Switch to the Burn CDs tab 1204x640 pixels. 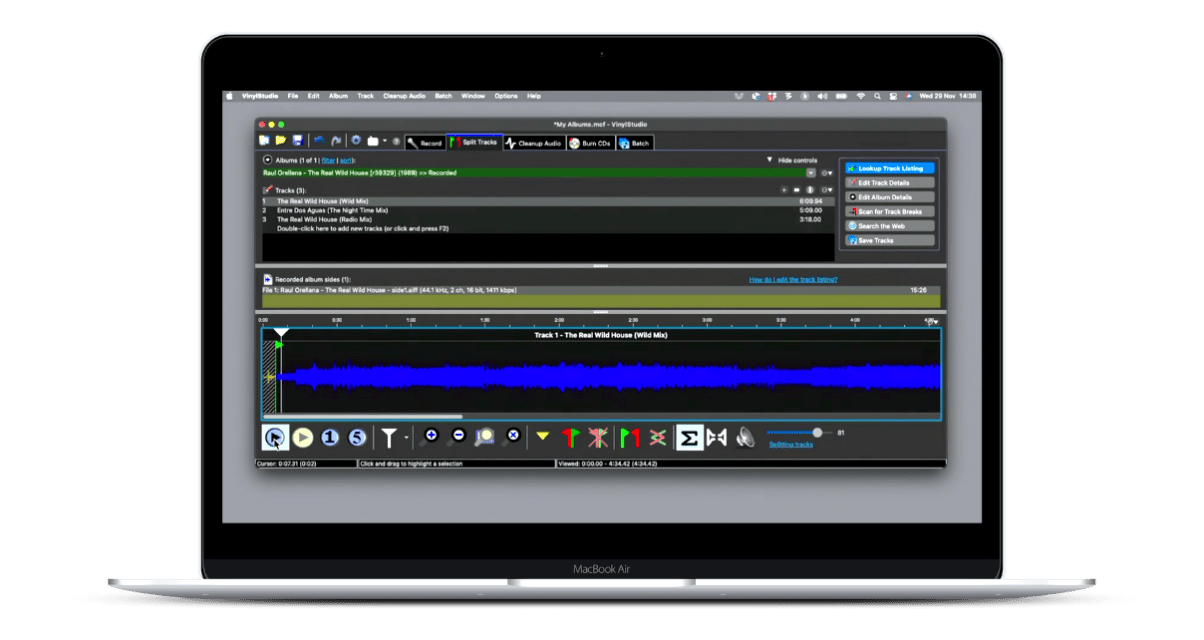(x=590, y=143)
